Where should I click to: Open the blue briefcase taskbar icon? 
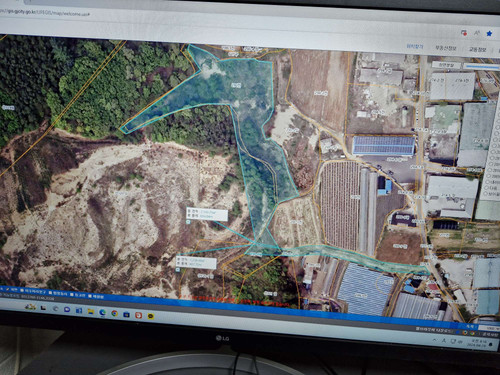point(126,314)
